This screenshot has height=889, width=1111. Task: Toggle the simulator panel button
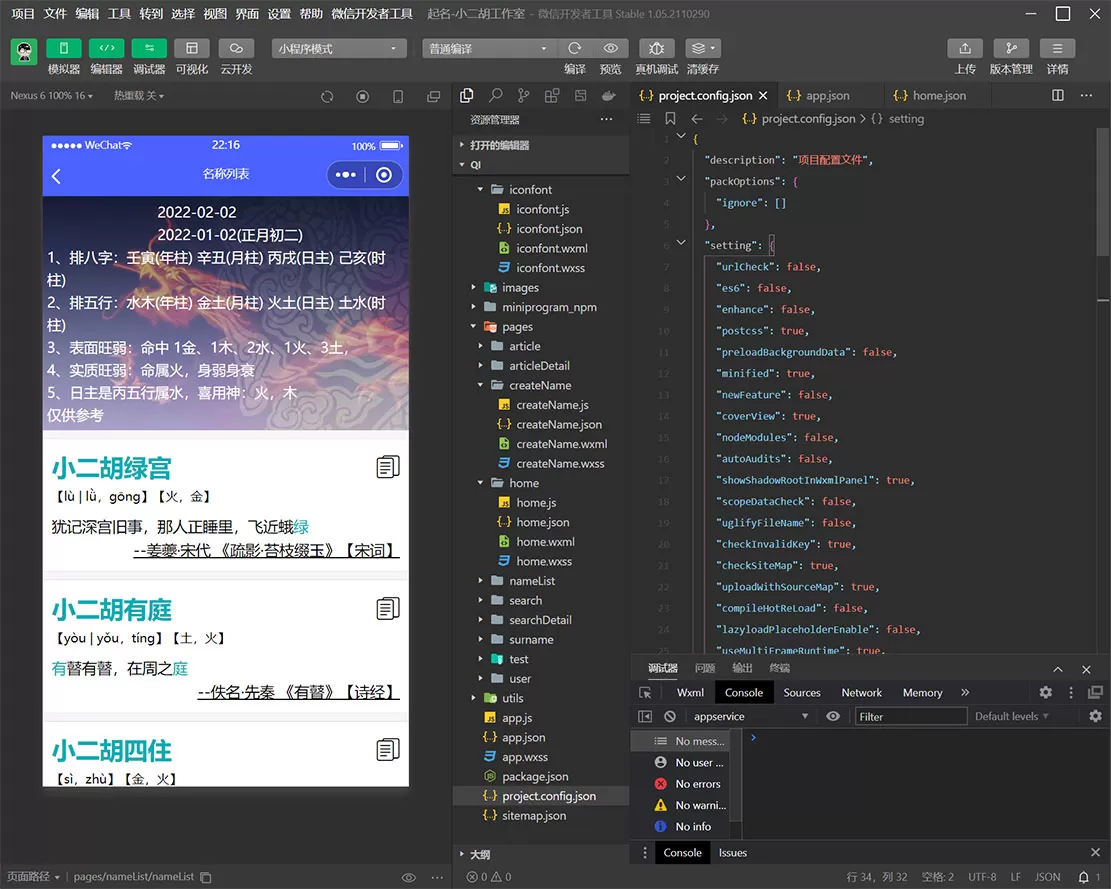click(64, 48)
